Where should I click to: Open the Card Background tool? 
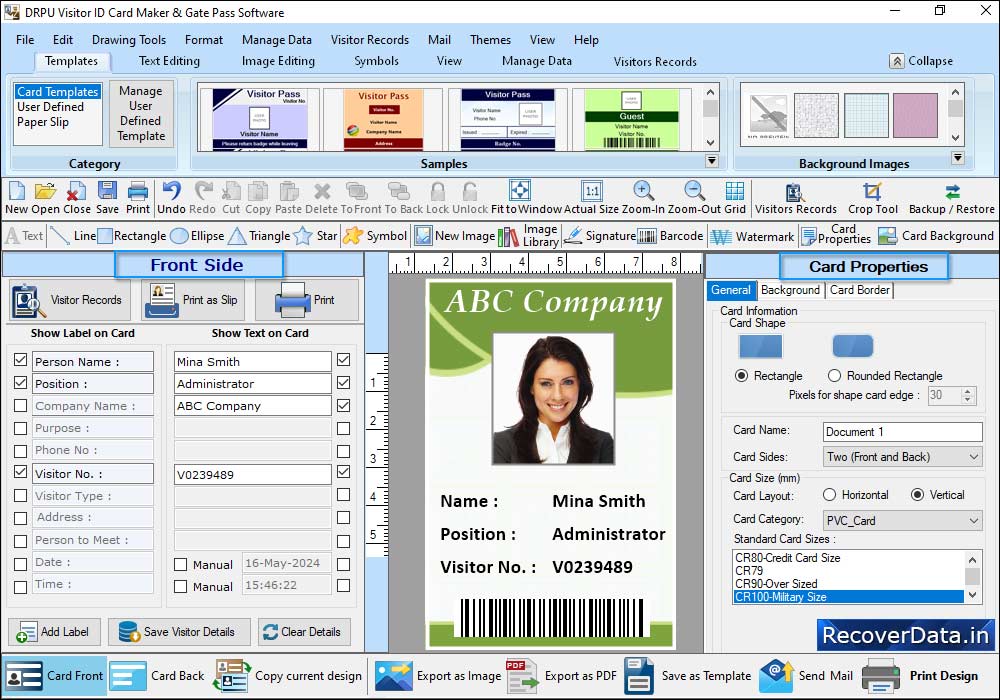[936, 236]
